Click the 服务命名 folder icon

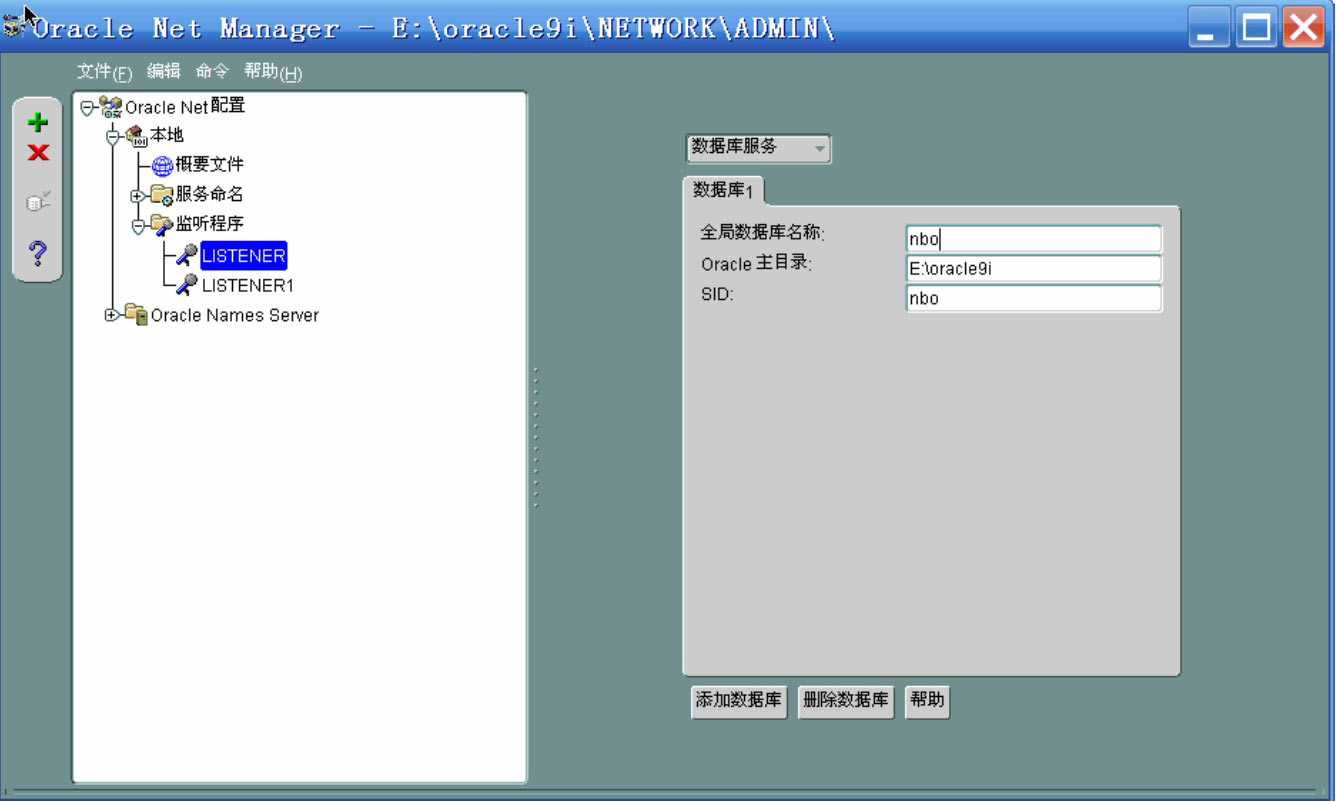tap(162, 194)
